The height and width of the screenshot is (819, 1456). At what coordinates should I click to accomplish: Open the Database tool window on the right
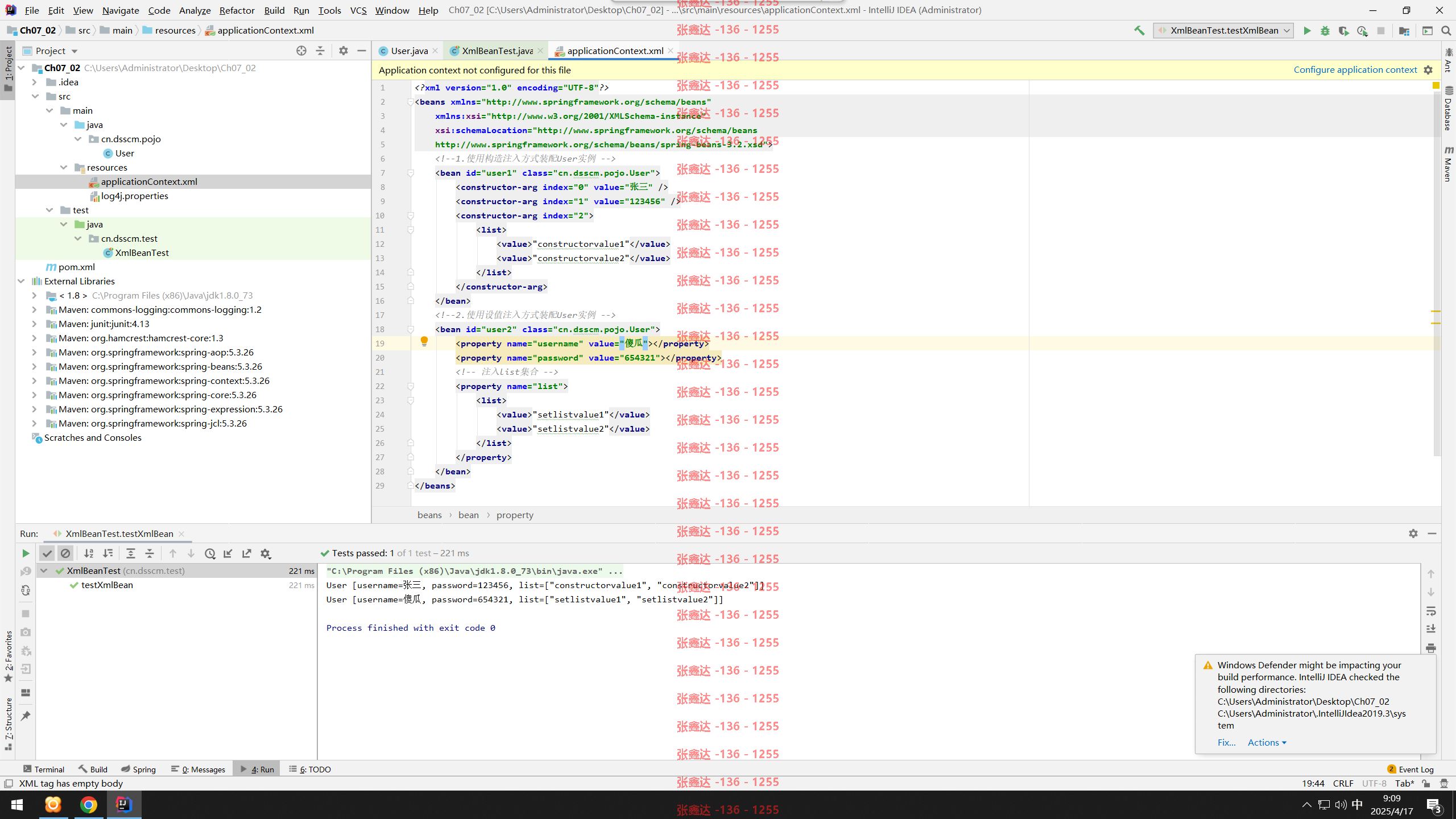pos(1449,108)
